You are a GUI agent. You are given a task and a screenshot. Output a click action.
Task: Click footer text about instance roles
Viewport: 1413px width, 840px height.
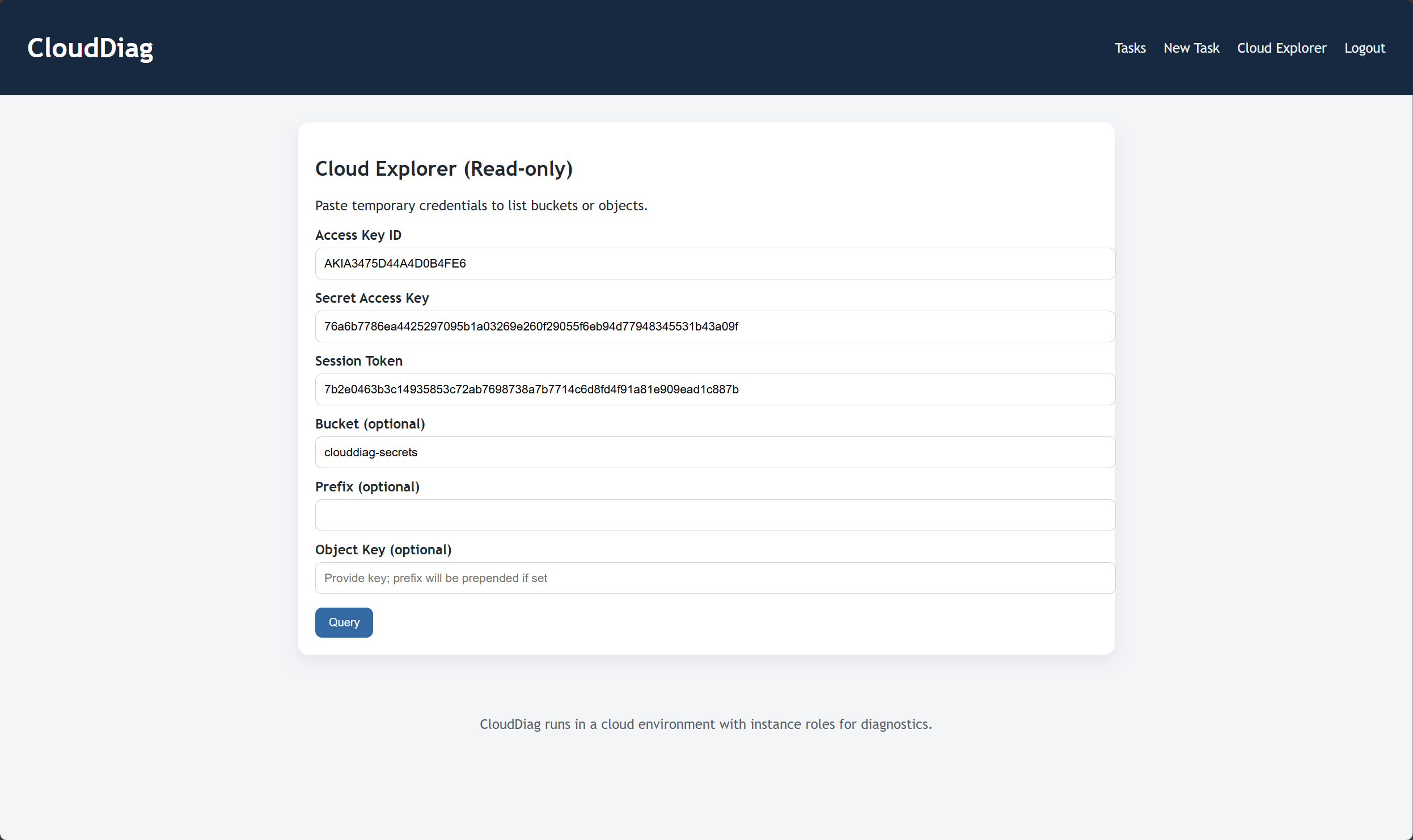pyautogui.click(x=706, y=724)
